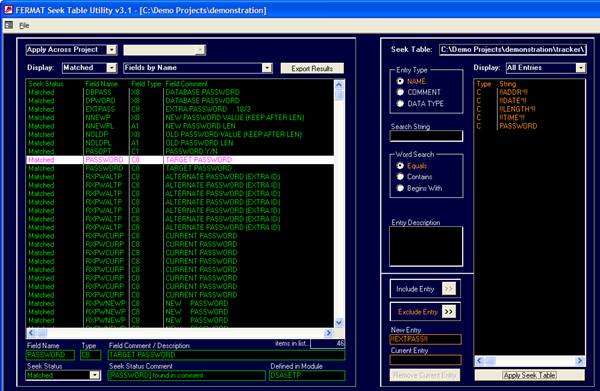Click the results list scroll left arrow

tap(31, 333)
